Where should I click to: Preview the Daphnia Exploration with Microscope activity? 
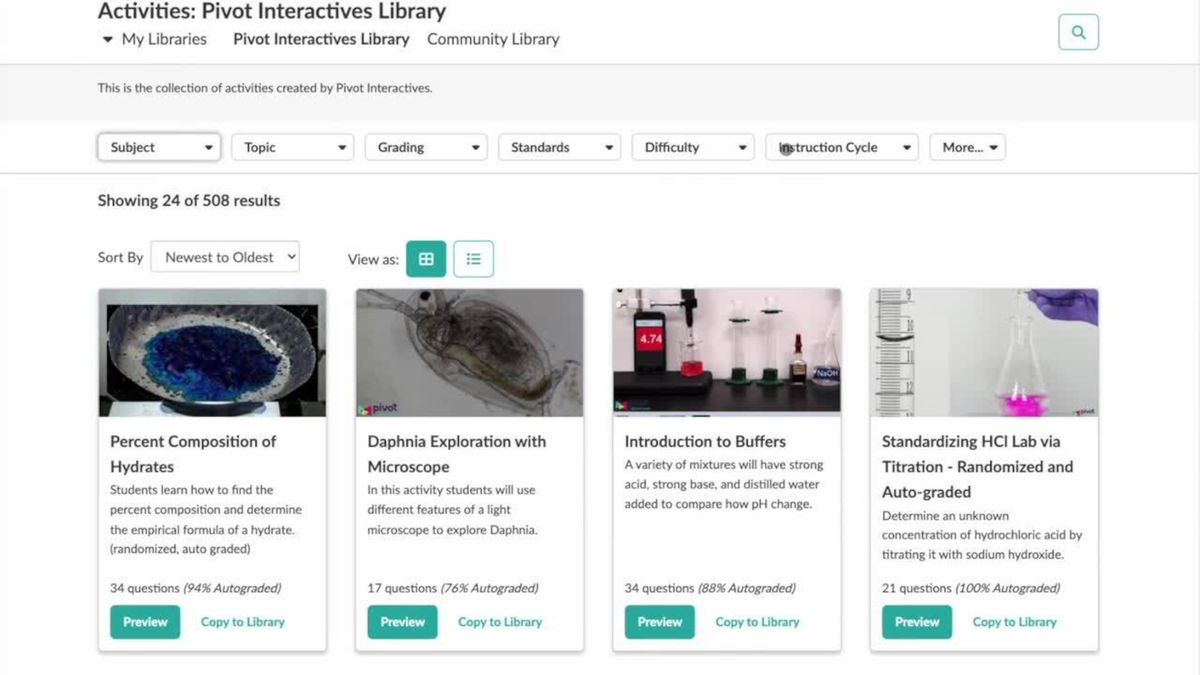pyautogui.click(x=402, y=621)
